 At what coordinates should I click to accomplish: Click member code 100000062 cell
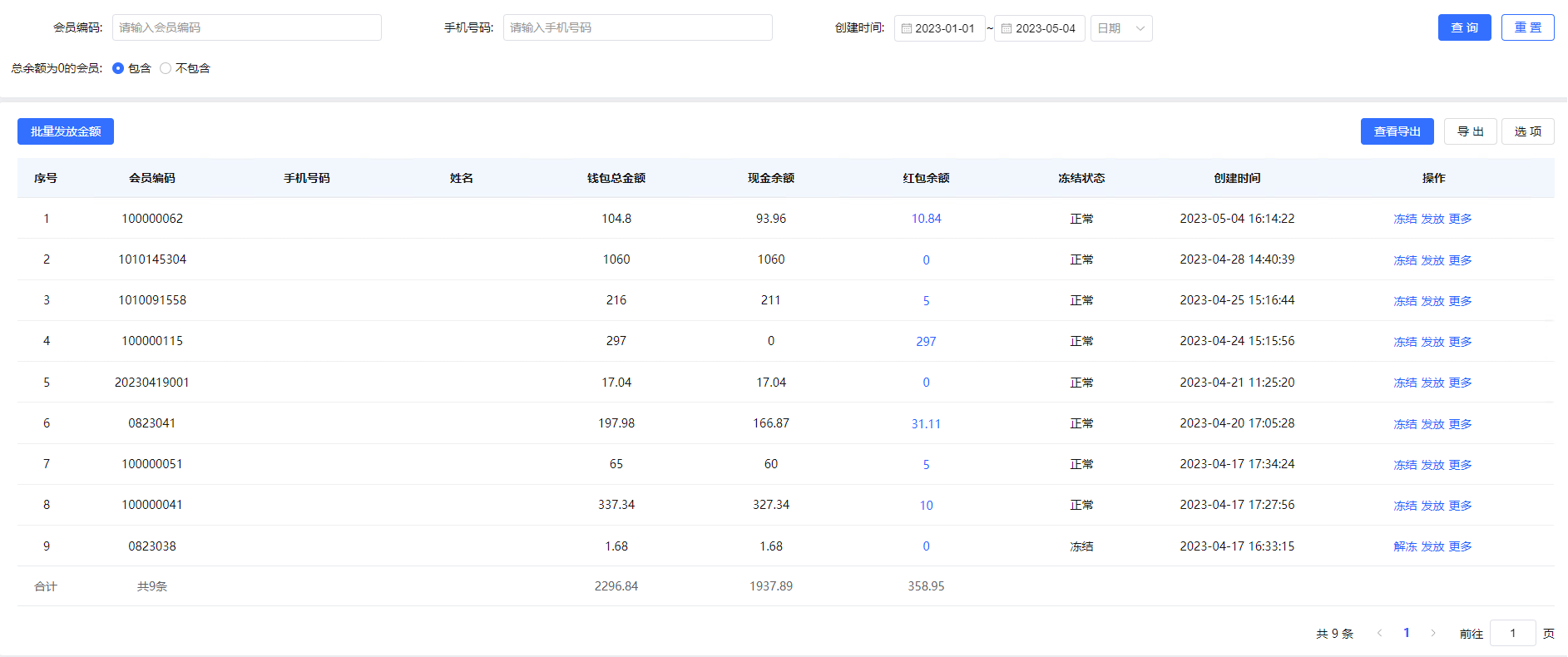point(152,219)
